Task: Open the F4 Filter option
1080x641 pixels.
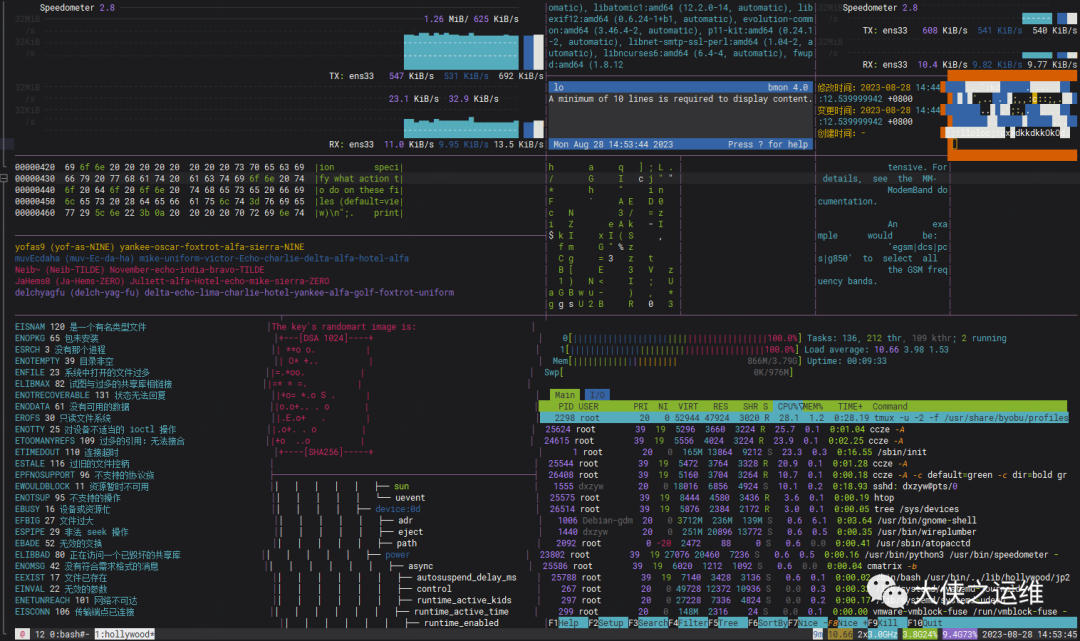Action: 687,622
